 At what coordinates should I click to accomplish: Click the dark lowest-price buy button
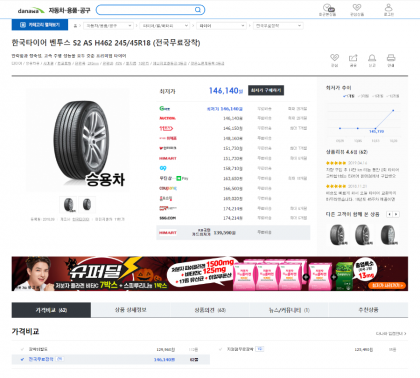266,90
